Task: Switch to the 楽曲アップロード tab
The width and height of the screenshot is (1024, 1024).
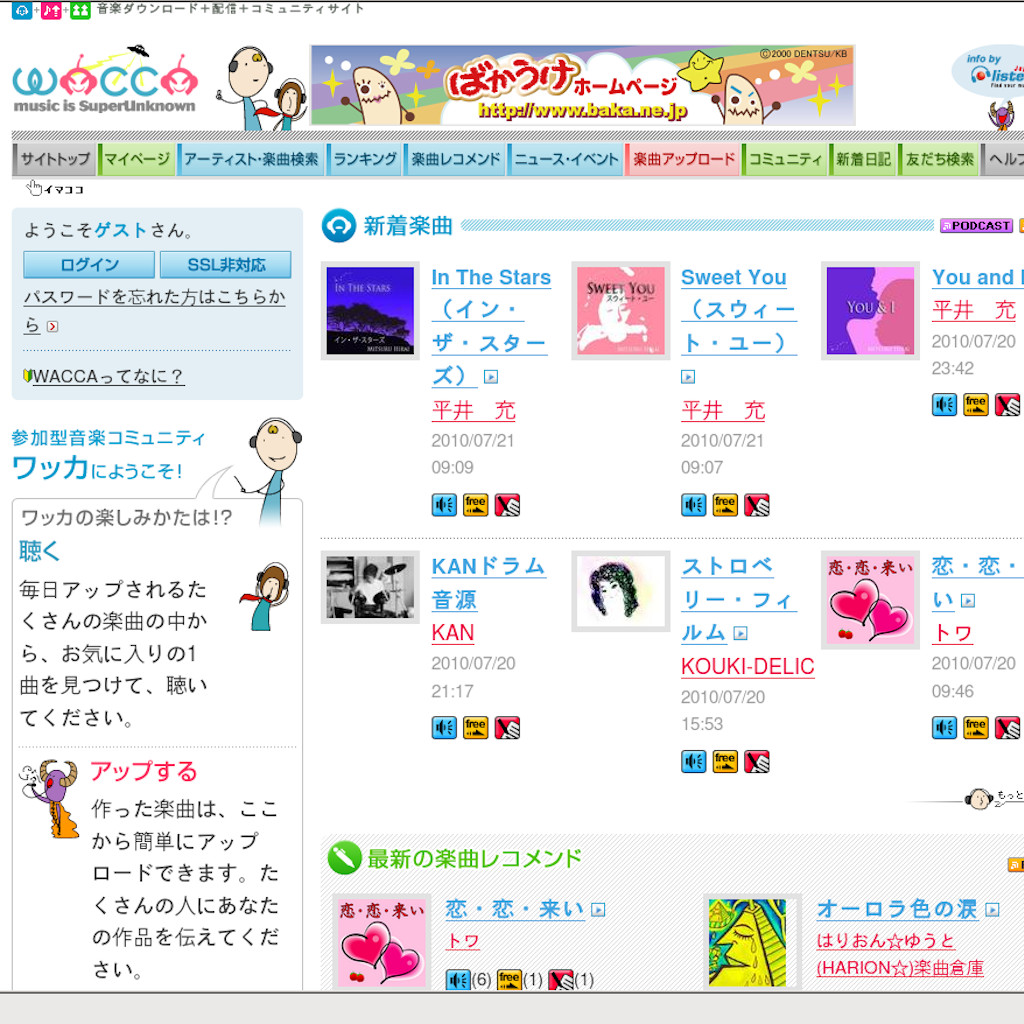Action: coord(683,159)
